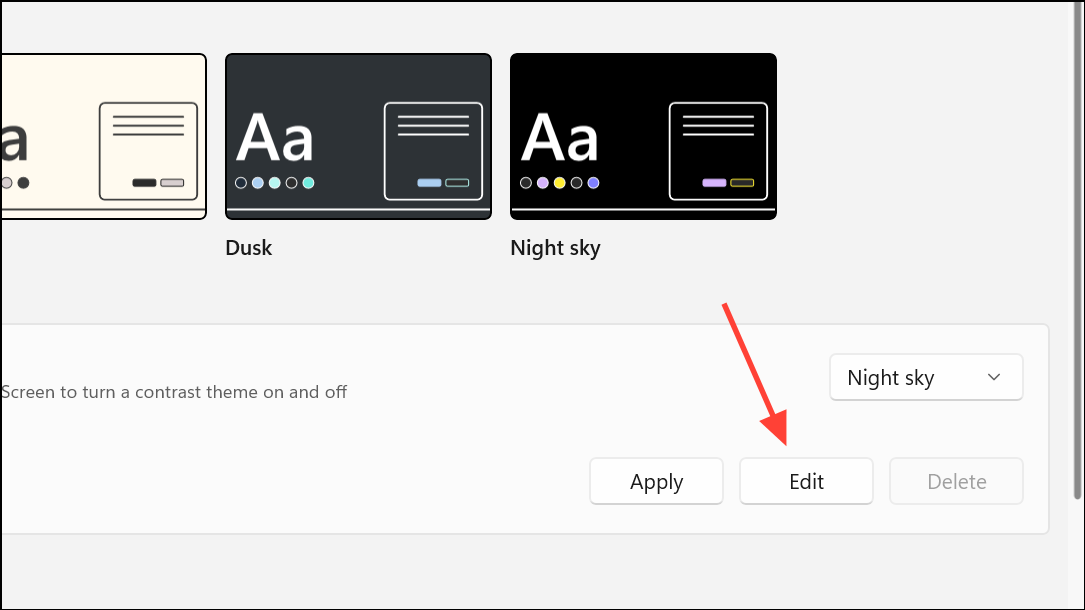This screenshot has width=1085, height=610.
Task: Click the yellow color dot in Night sky preview
Action: tap(558, 183)
